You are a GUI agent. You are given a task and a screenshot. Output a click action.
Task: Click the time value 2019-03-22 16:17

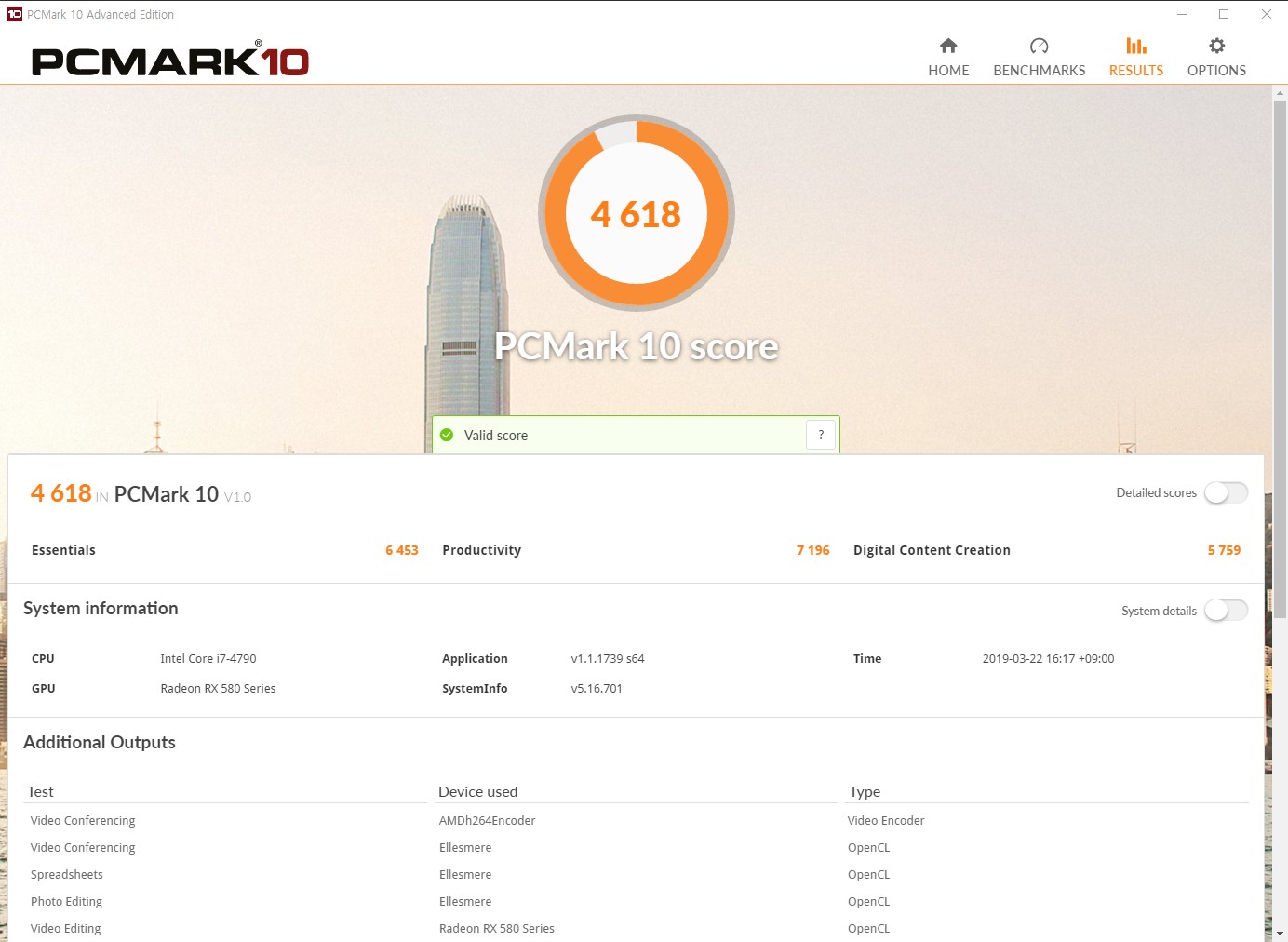1048,658
